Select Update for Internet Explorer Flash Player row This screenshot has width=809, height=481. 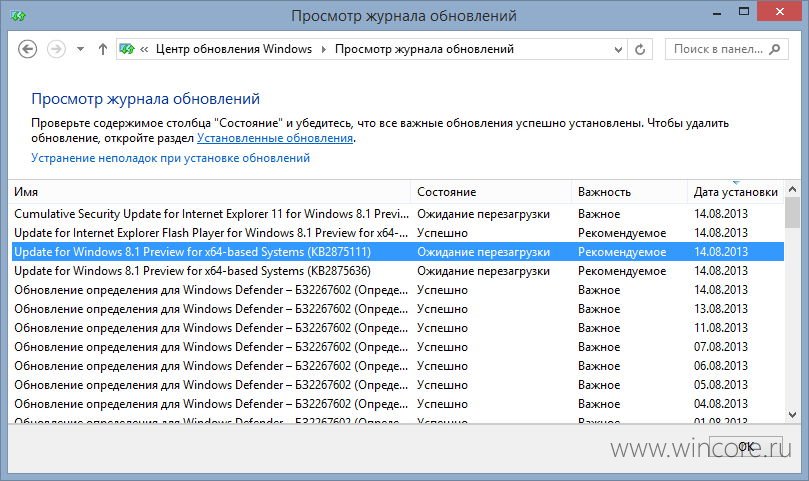click(x=397, y=233)
